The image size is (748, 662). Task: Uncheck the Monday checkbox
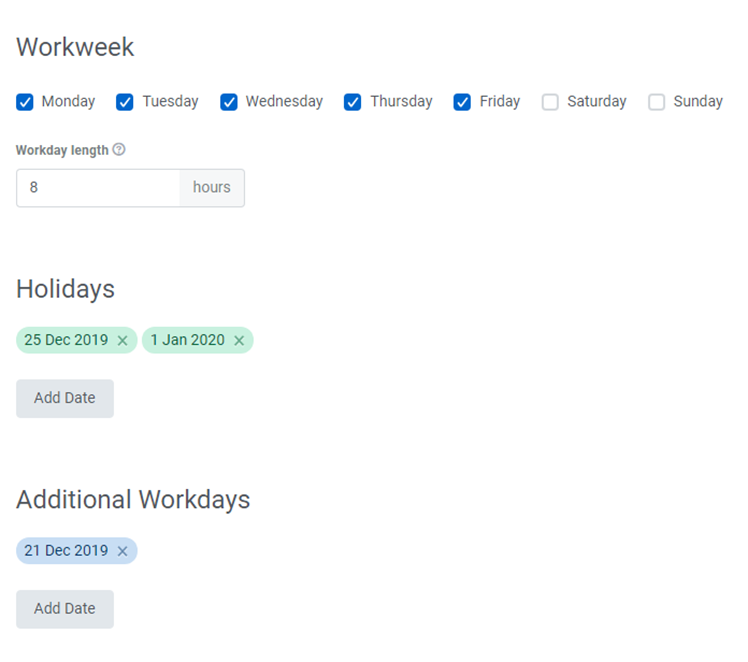tap(24, 102)
